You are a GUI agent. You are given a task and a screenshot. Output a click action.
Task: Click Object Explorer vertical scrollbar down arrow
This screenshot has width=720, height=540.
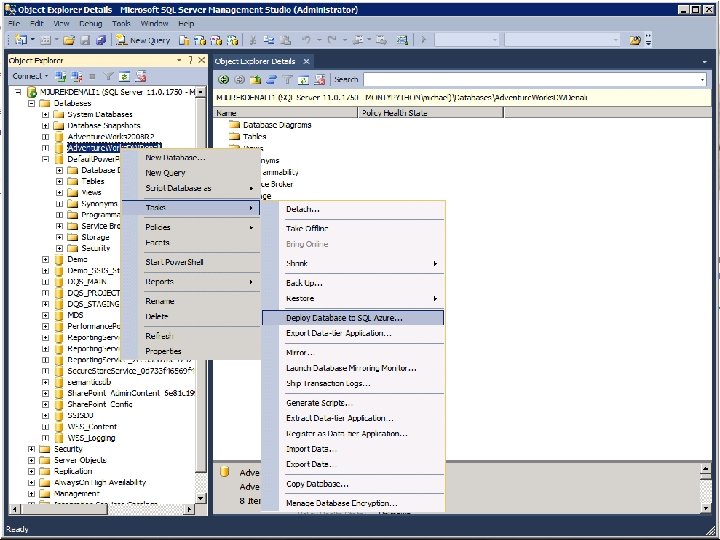(x=201, y=498)
